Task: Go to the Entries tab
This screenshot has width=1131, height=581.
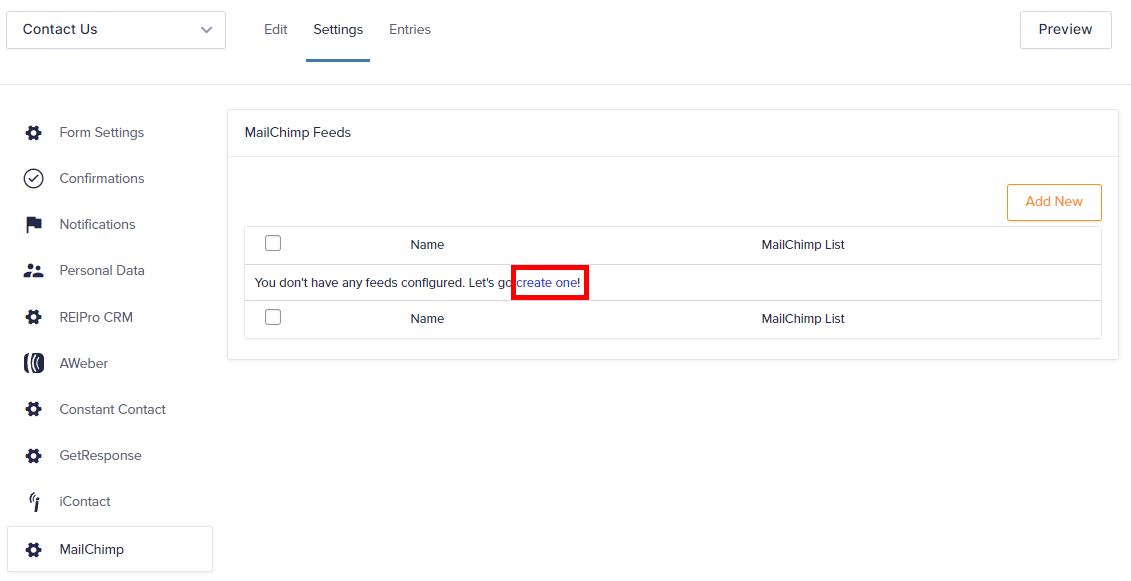Action: coord(410,30)
